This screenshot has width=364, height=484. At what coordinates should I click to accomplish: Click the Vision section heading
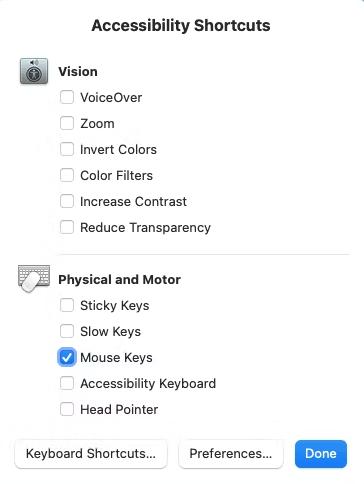pos(78,72)
